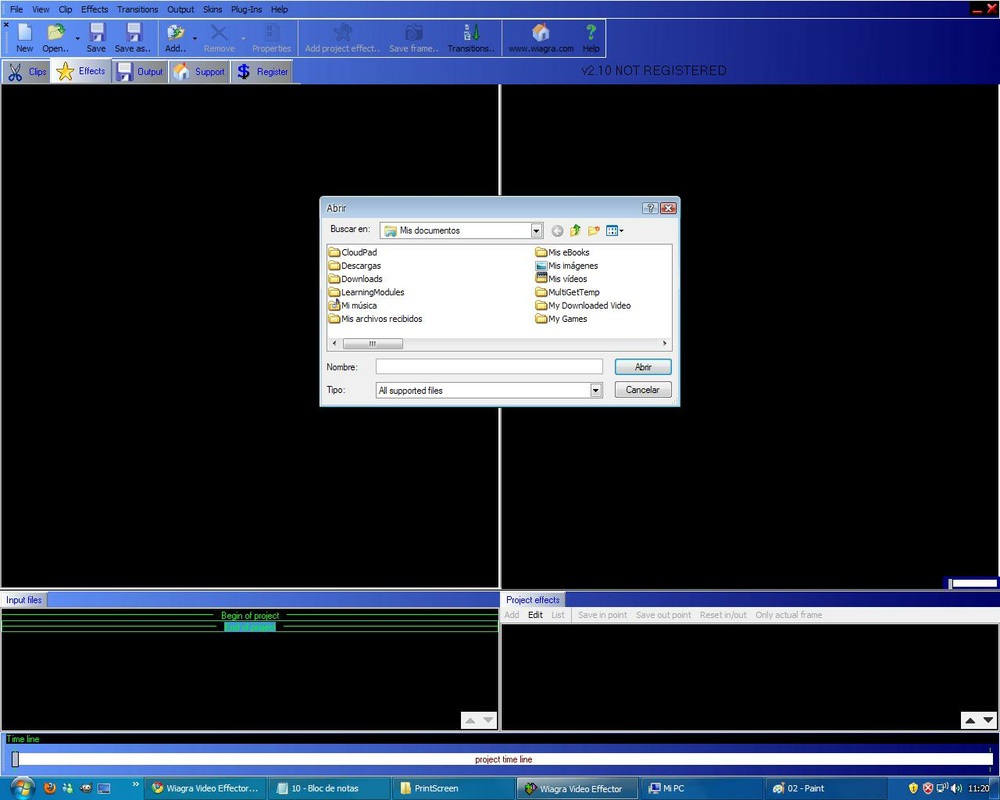Switch to the Output tab
1000x800 pixels.
point(140,71)
